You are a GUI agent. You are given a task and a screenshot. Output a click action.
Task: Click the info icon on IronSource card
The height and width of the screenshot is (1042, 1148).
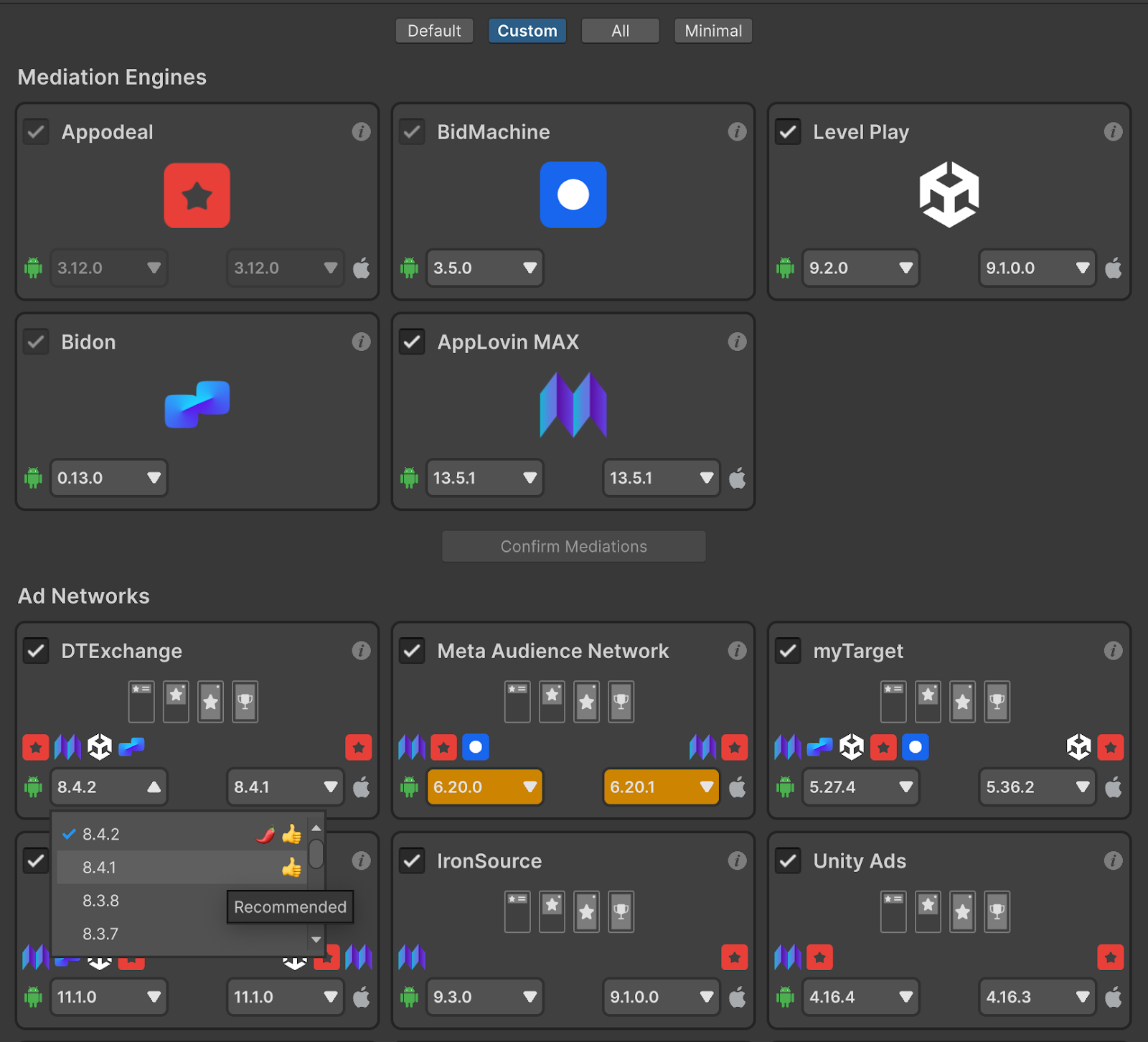pyautogui.click(x=737, y=860)
